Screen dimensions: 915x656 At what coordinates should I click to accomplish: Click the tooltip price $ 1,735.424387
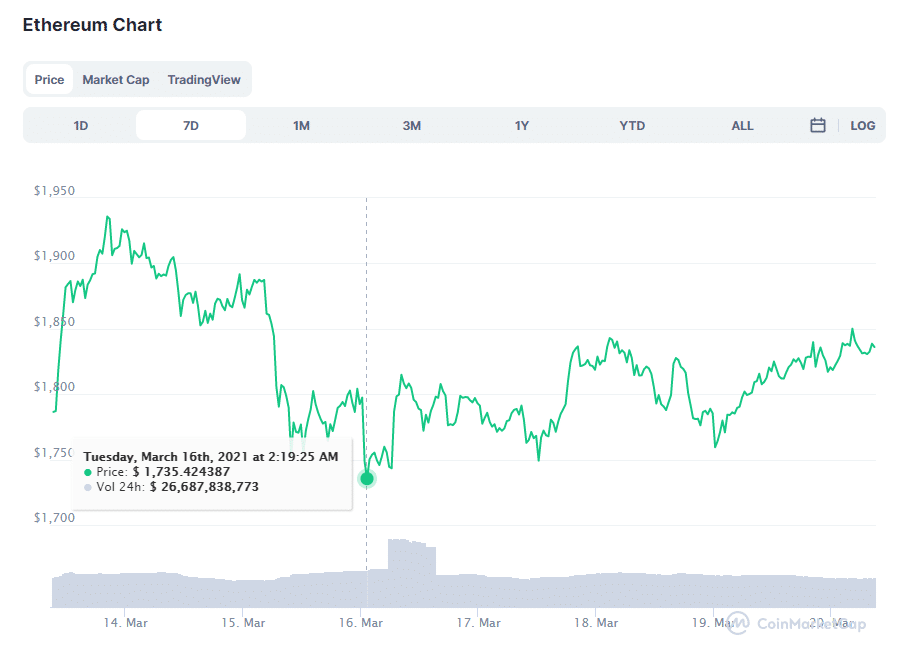181,472
